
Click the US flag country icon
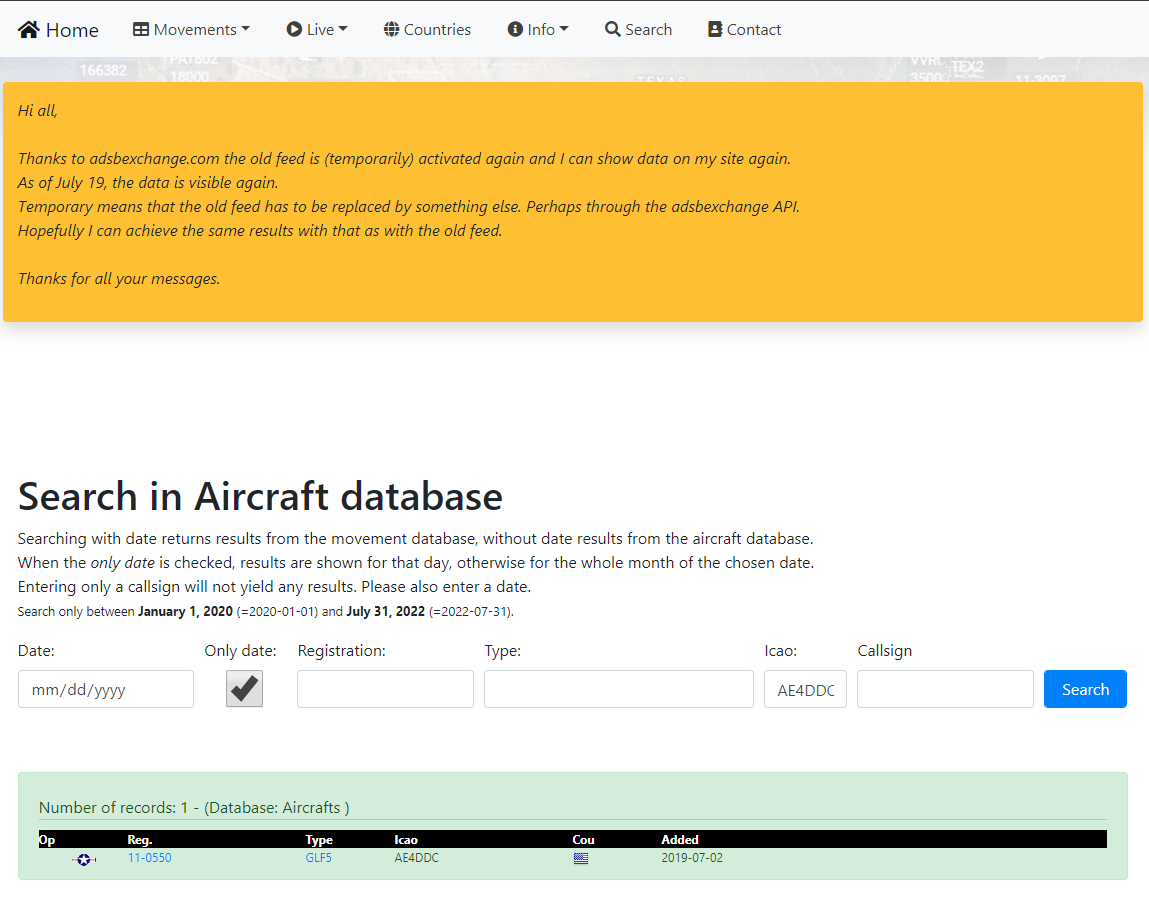(x=581, y=858)
